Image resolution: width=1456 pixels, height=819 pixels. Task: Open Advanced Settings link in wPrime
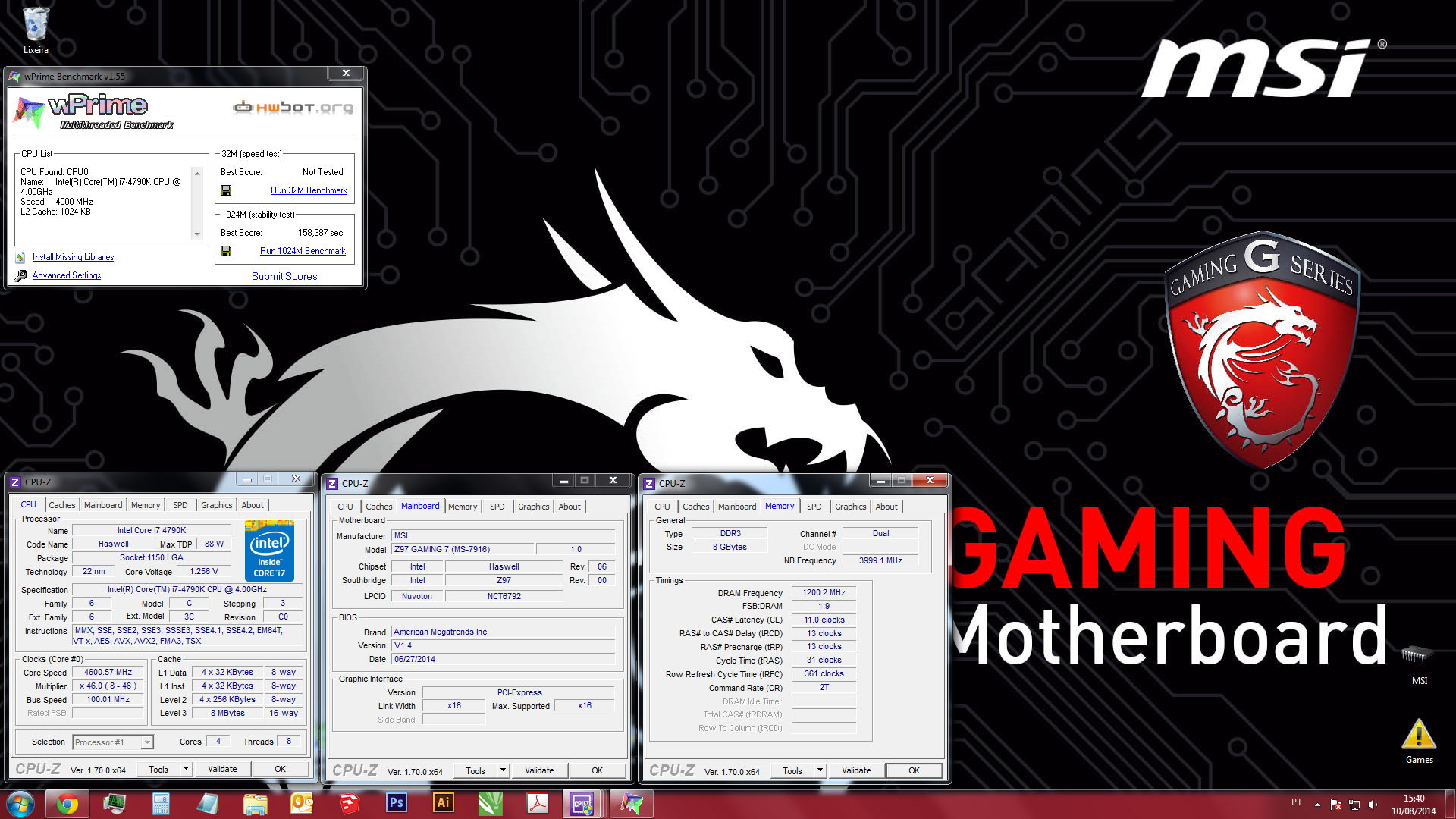click(x=67, y=275)
